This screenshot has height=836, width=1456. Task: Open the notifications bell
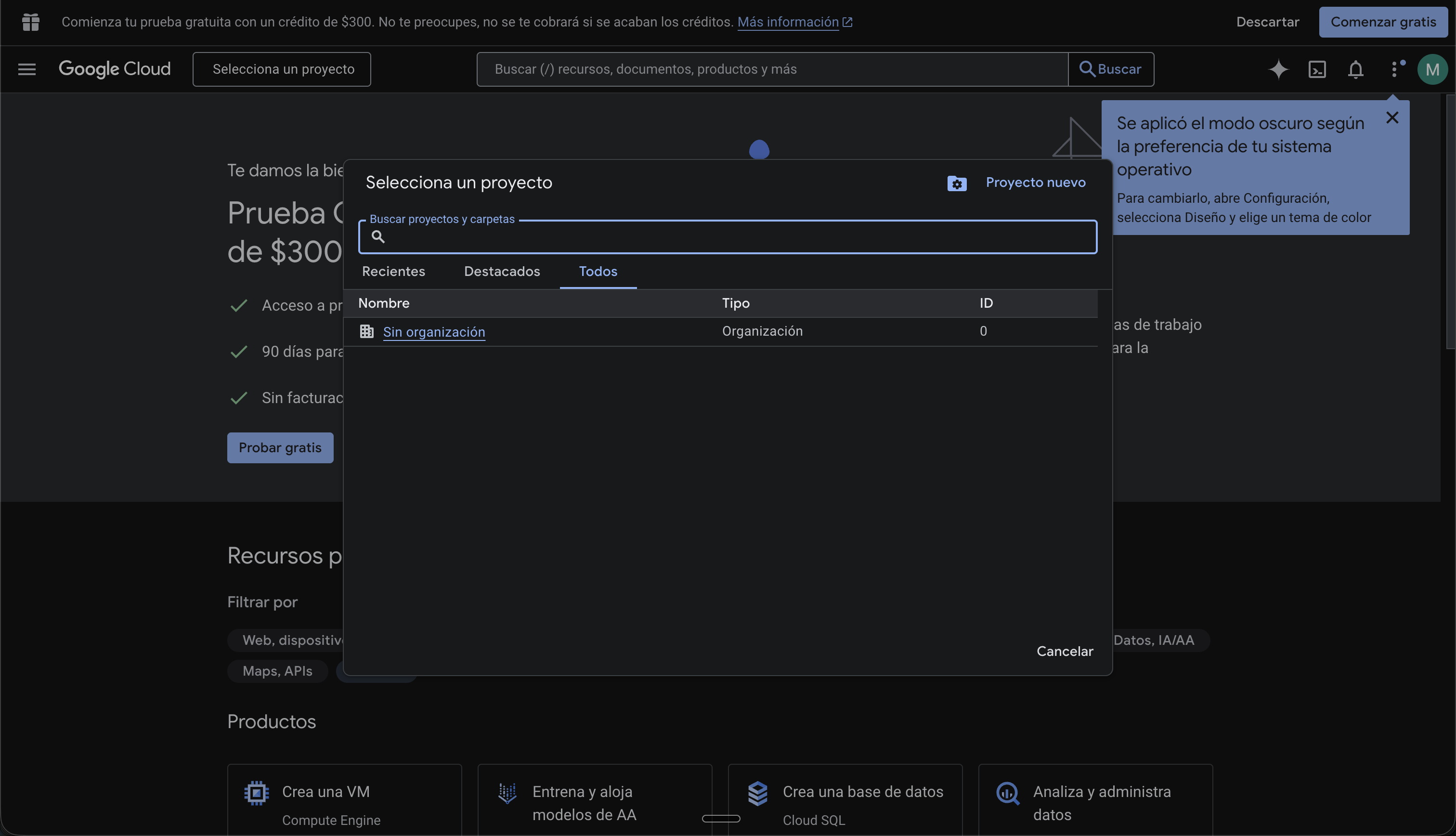pos(1355,69)
